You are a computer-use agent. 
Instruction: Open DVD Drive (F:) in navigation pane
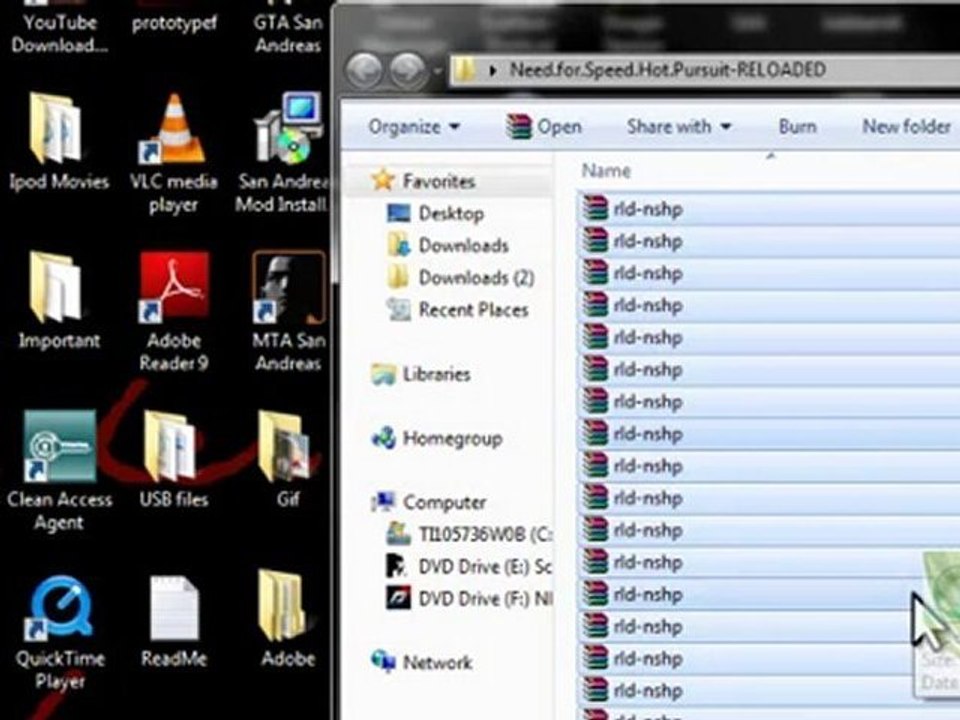click(x=469, y=599)
